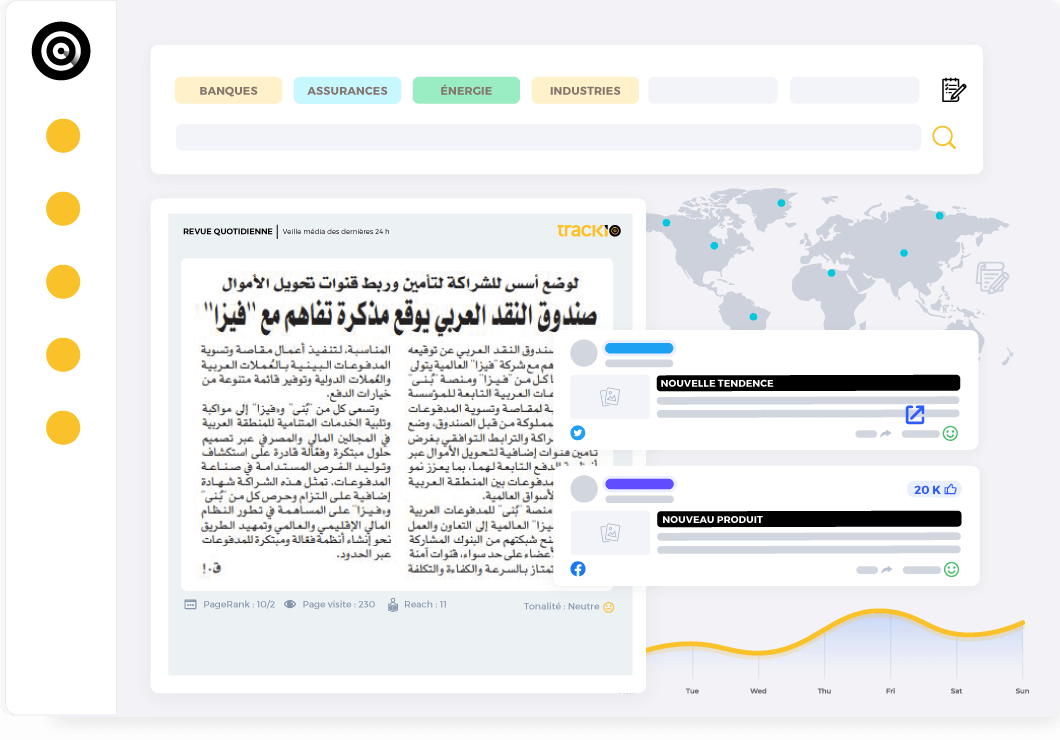This screenshot has height=740, width=1060.
Task: Toggle the ÉNERGIE filter tag
Action: (466, 91)
